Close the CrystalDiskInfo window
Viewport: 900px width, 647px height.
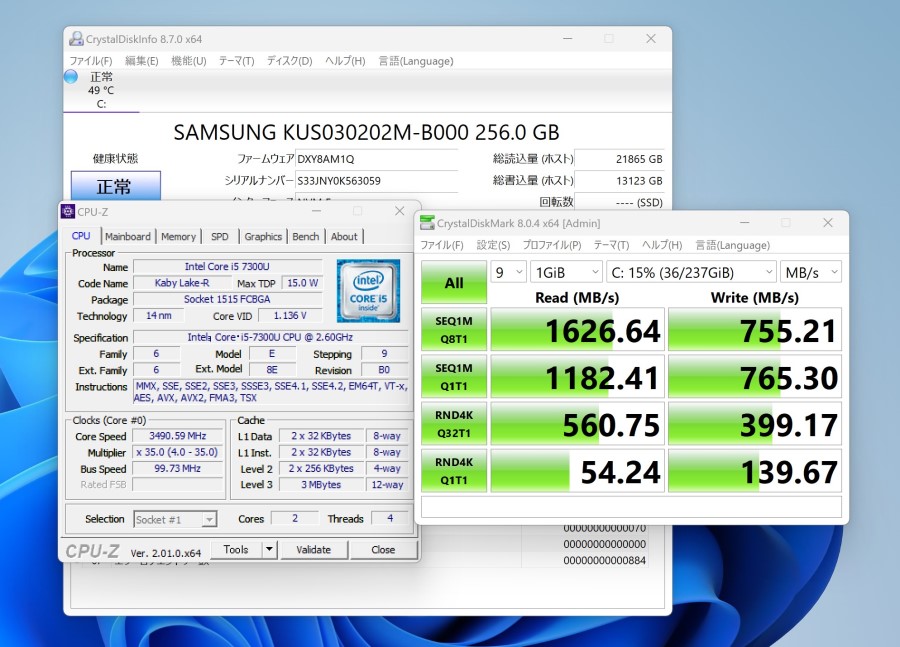[x=651, y=38]
